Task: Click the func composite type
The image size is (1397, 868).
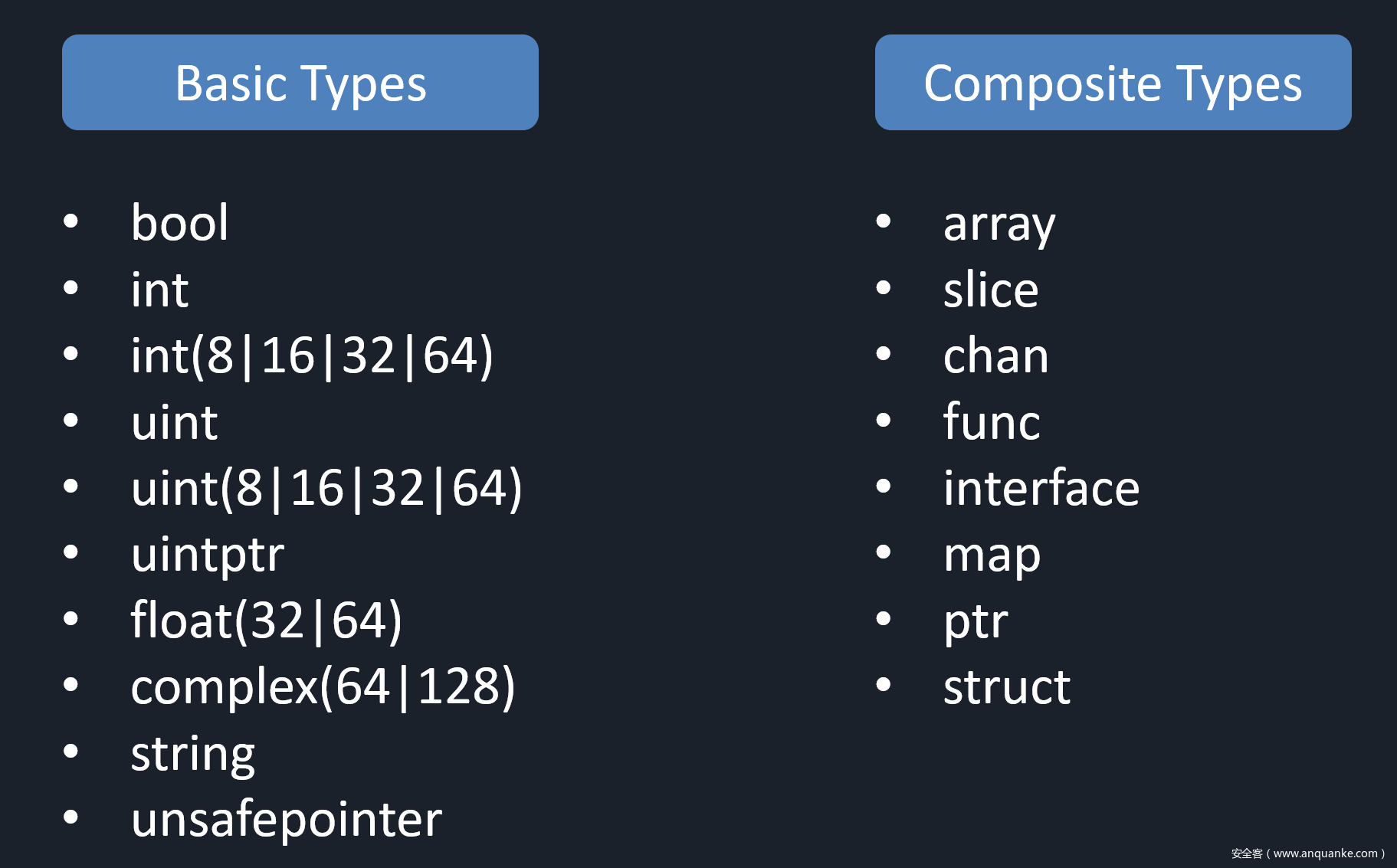Action: tap(992, 422)
